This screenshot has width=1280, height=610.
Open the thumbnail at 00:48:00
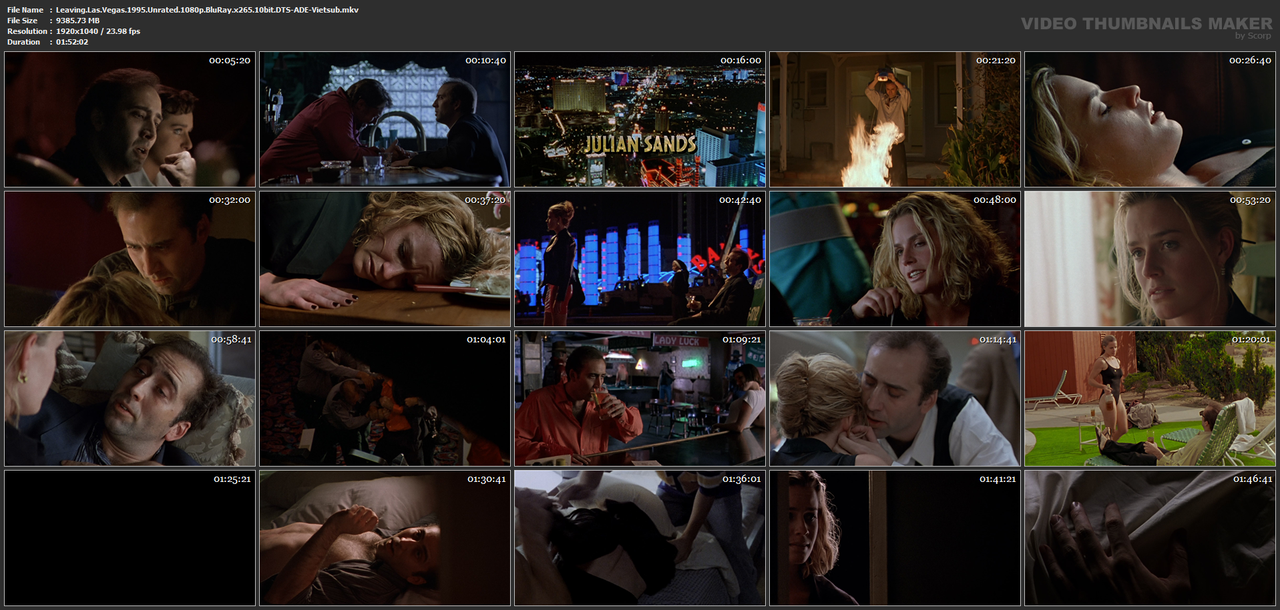pyautogui.click(x=895, y=259)
